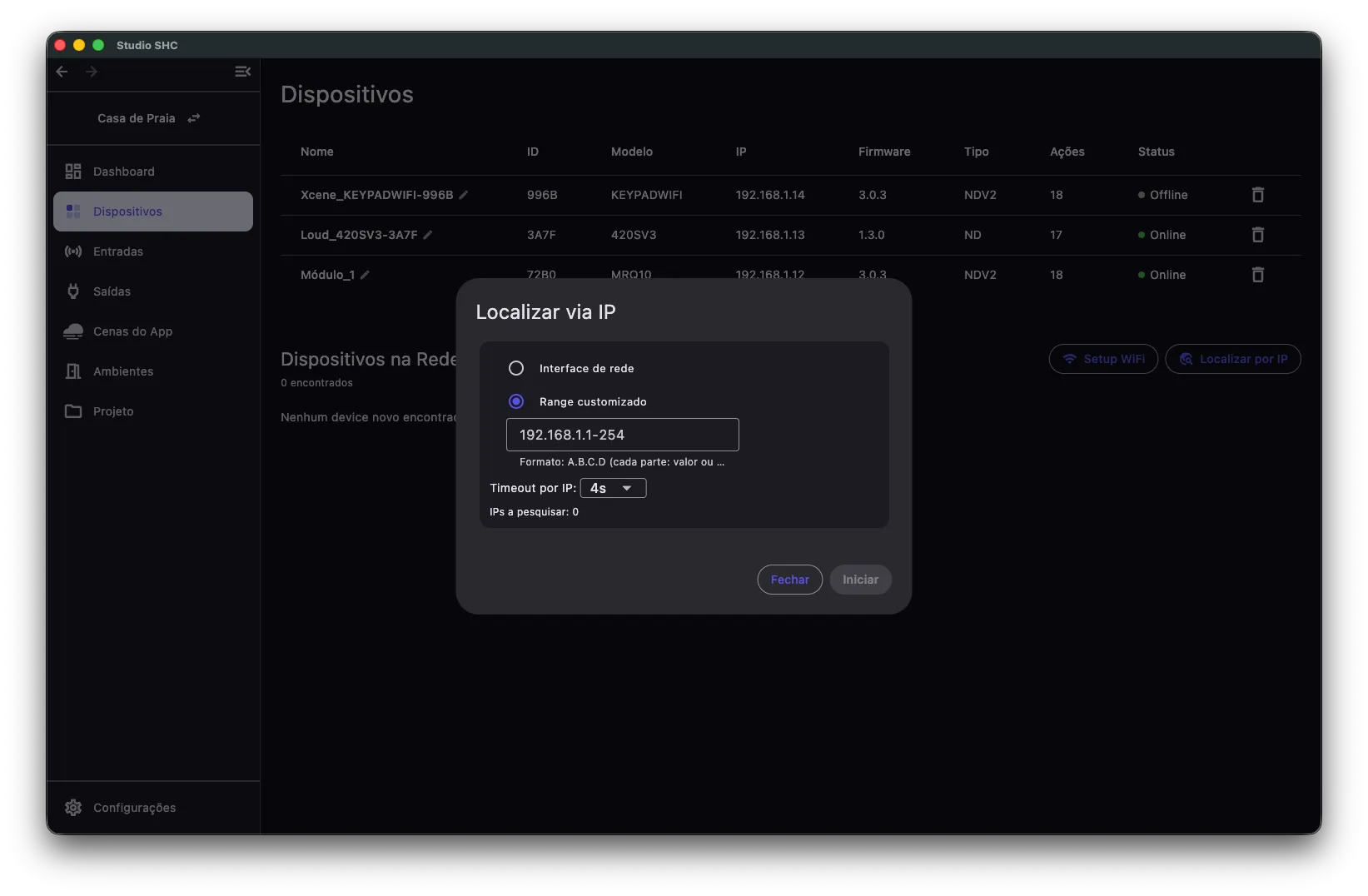Click the IP address 192.168.1.14
The width and height of the screenshot is (1368, 896).
770,195
